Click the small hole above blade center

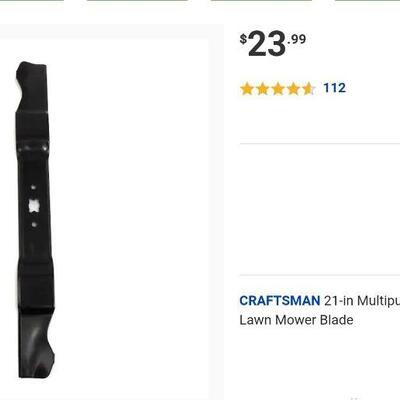(33, 187)
